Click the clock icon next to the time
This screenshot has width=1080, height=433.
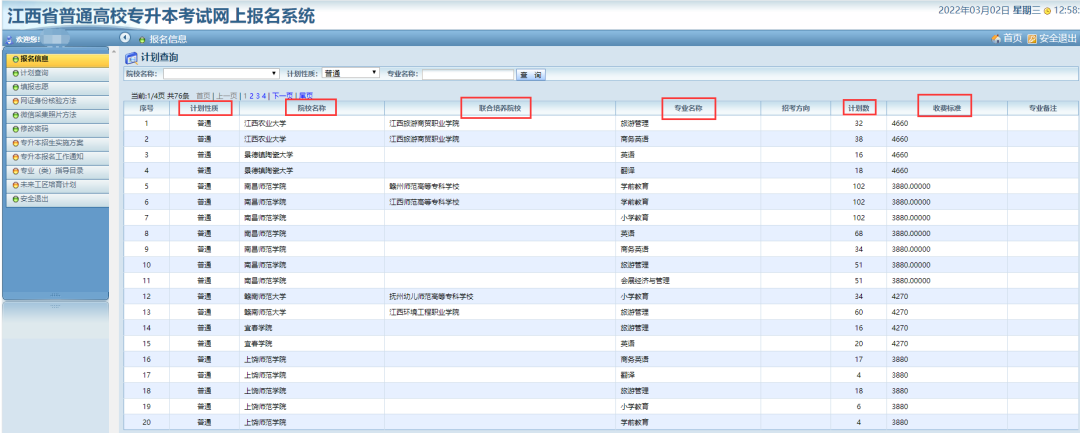[1047, 11]
